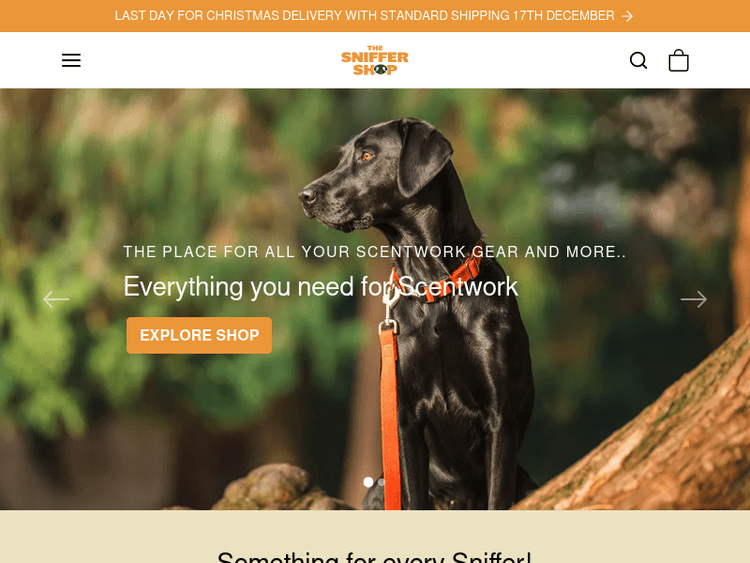
Task: Click the orange collar on the dog
Action: click(x=445, y=277)
